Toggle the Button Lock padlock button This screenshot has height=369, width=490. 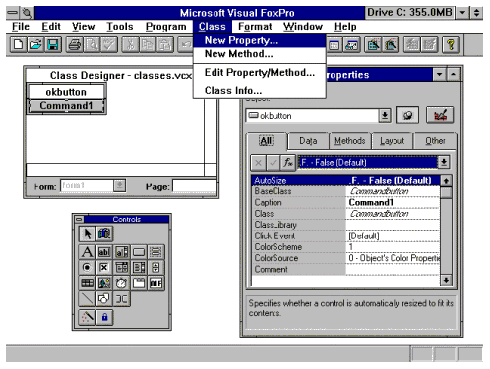104,317
